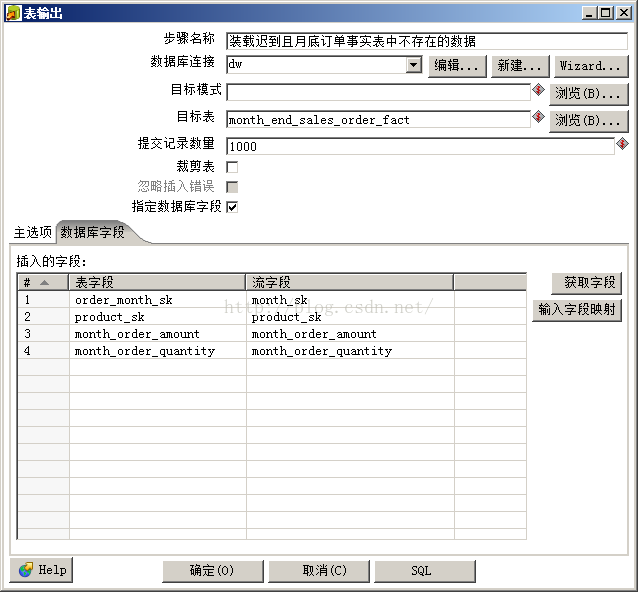
Task: Toggle the 裁剪表 checkbox
Action: (x=232, y=167)
